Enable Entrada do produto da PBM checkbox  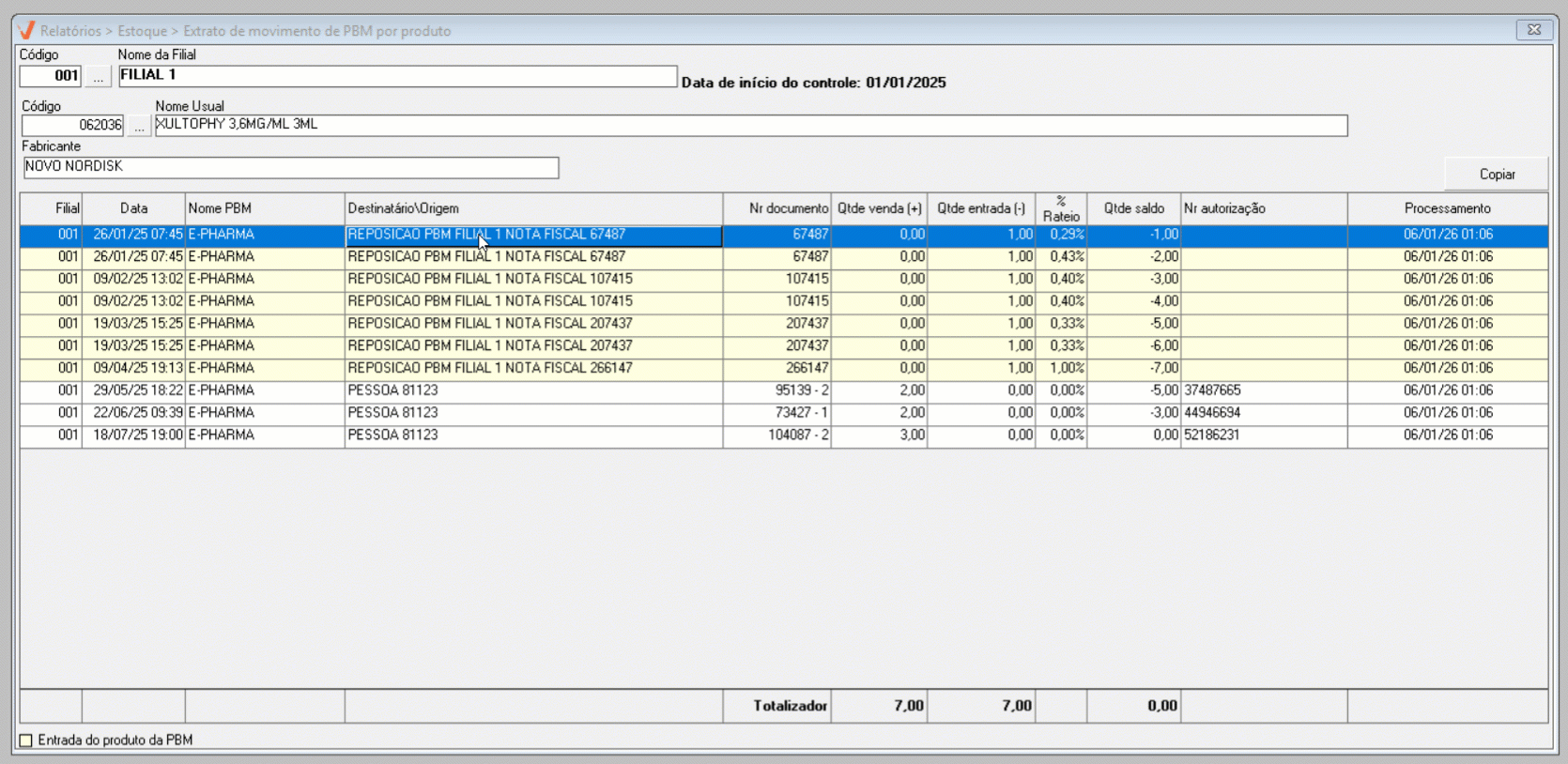(26, 741)
